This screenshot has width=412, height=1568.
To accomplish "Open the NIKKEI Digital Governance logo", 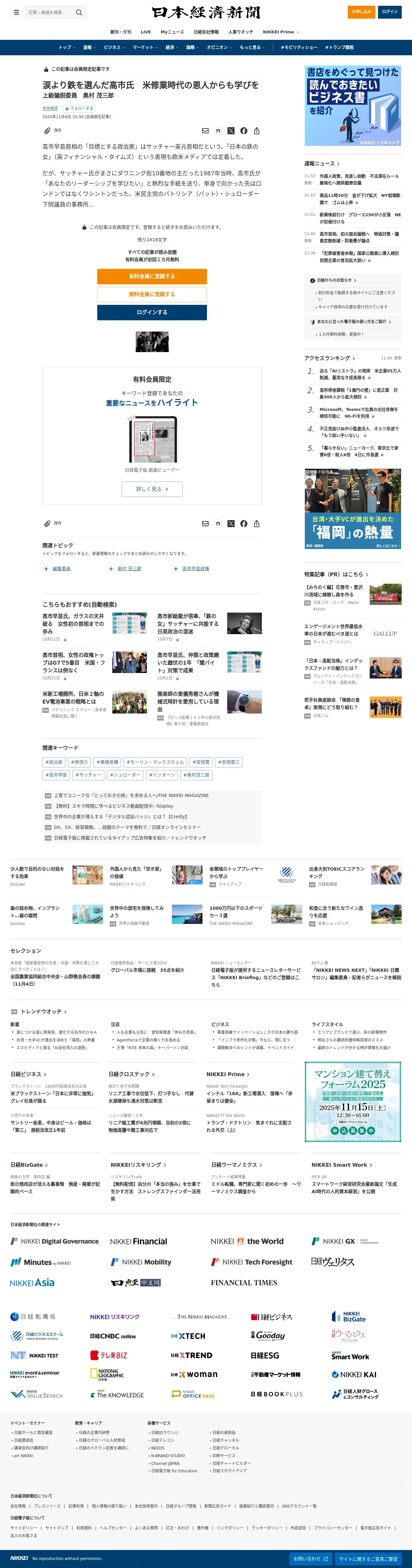I will coord(55,1241).
